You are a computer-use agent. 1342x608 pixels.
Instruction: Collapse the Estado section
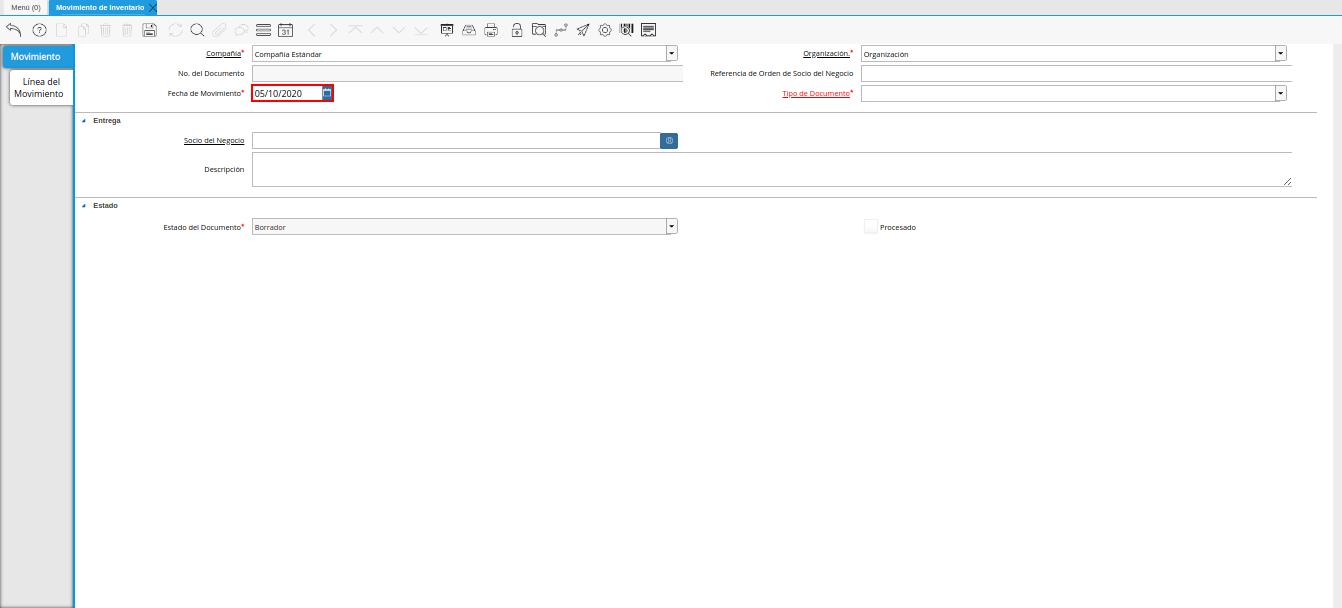[83, 206]
